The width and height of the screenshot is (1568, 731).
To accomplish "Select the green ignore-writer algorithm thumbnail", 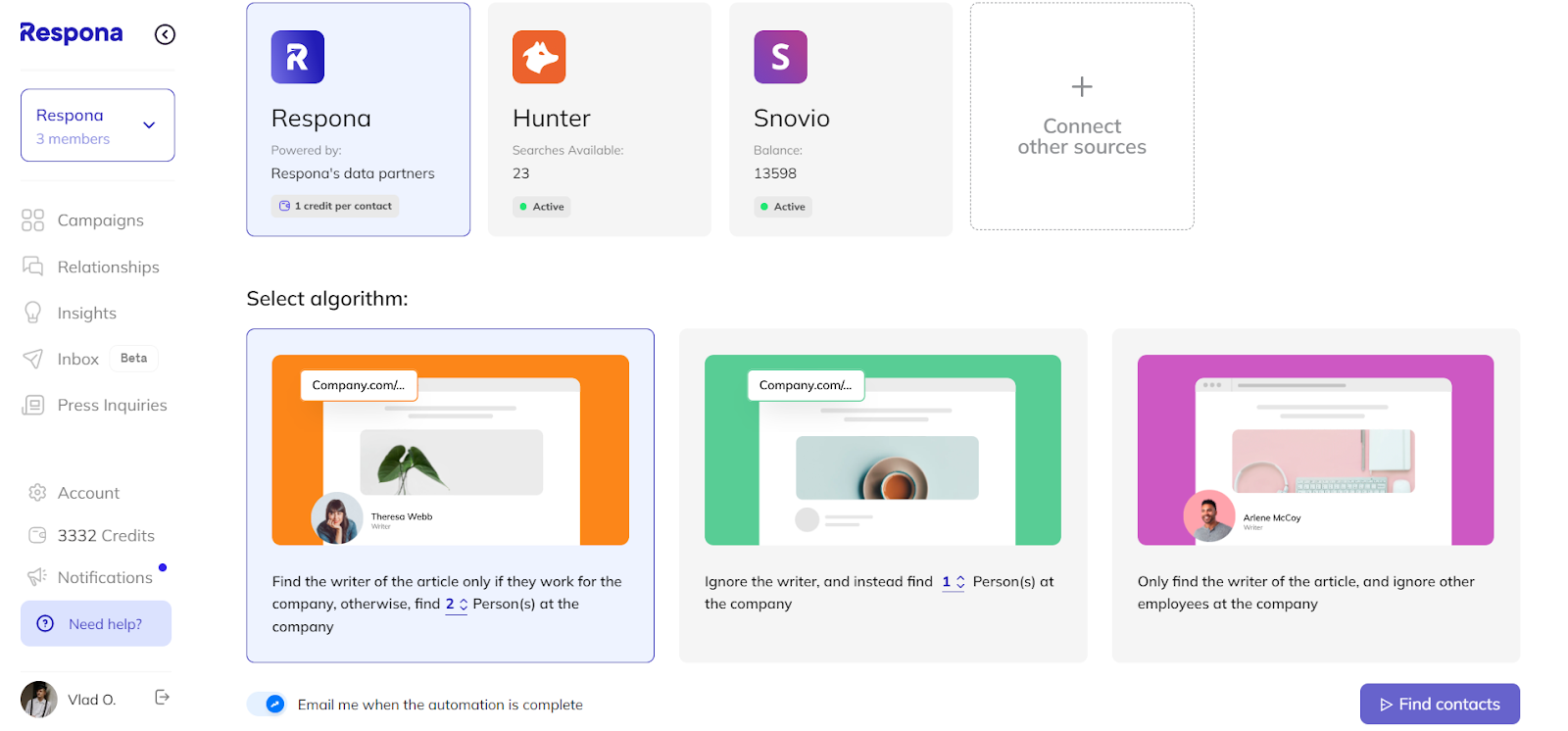I will coord(883,450).
